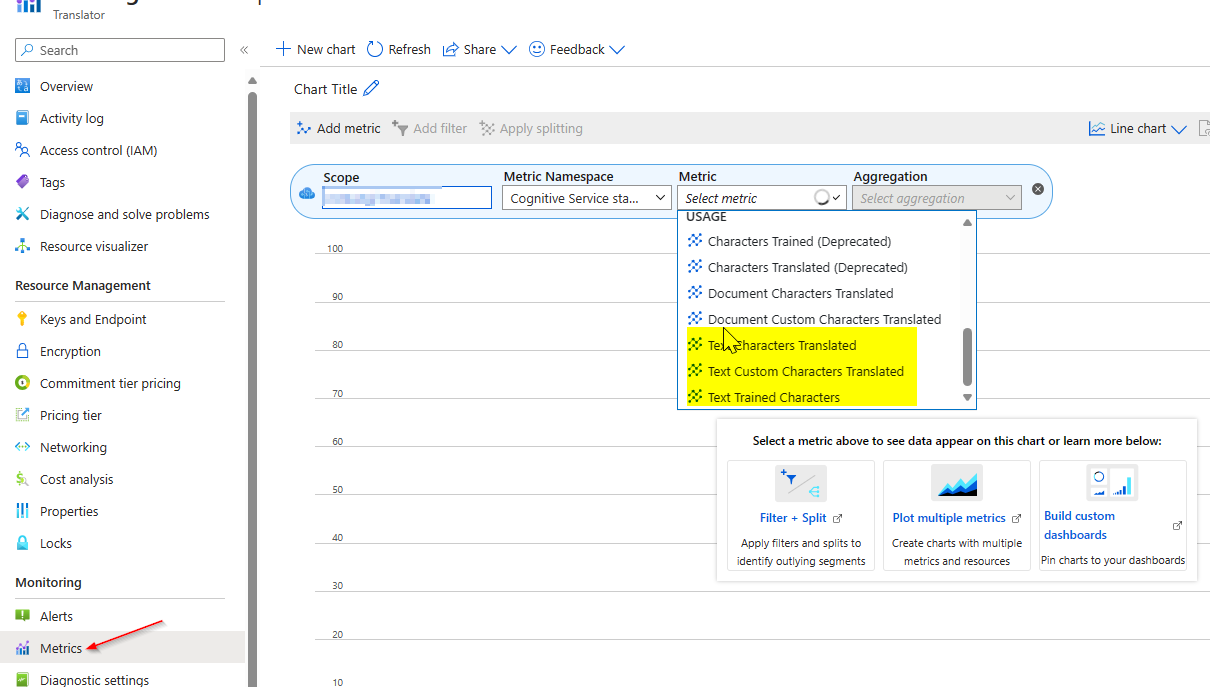1210x687 pixels.
Task: Open Keys and Endpoint key icon
Action: coord(23,319)
